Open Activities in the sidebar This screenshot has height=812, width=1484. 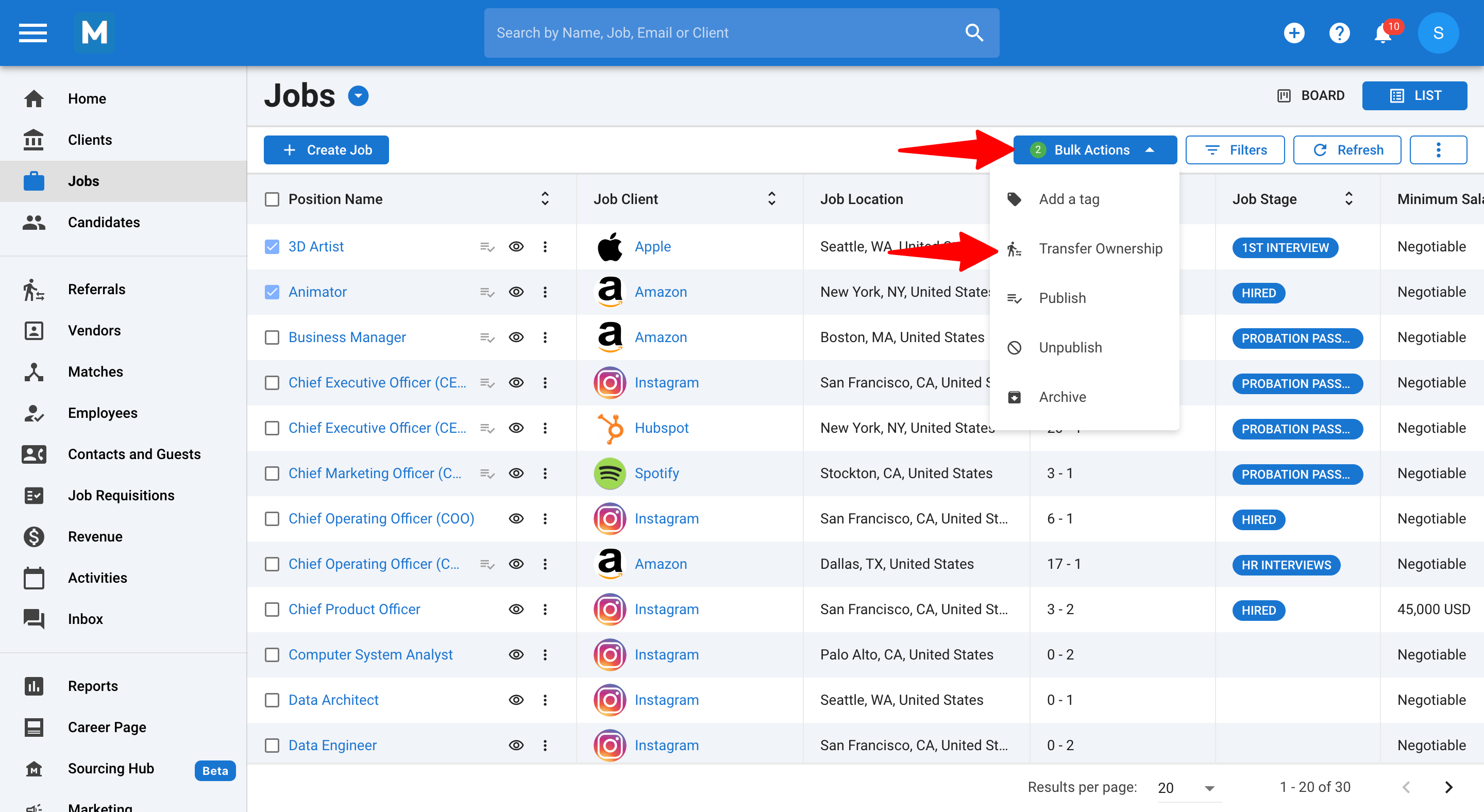[123, 578]
